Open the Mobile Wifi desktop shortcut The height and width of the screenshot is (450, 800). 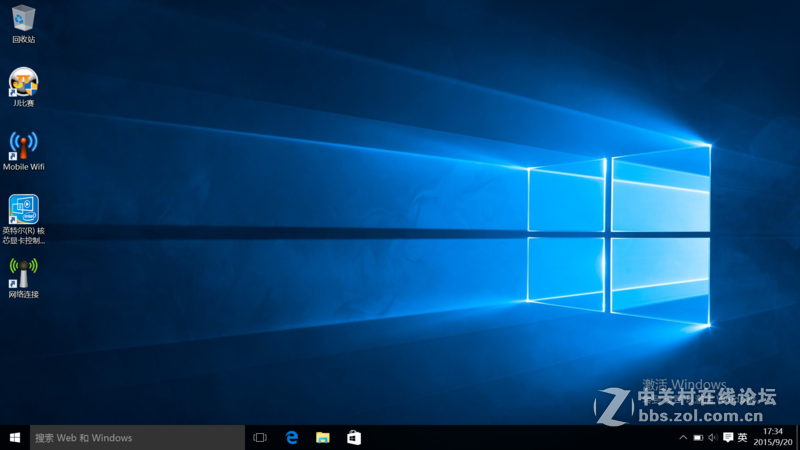pos(23,146)
